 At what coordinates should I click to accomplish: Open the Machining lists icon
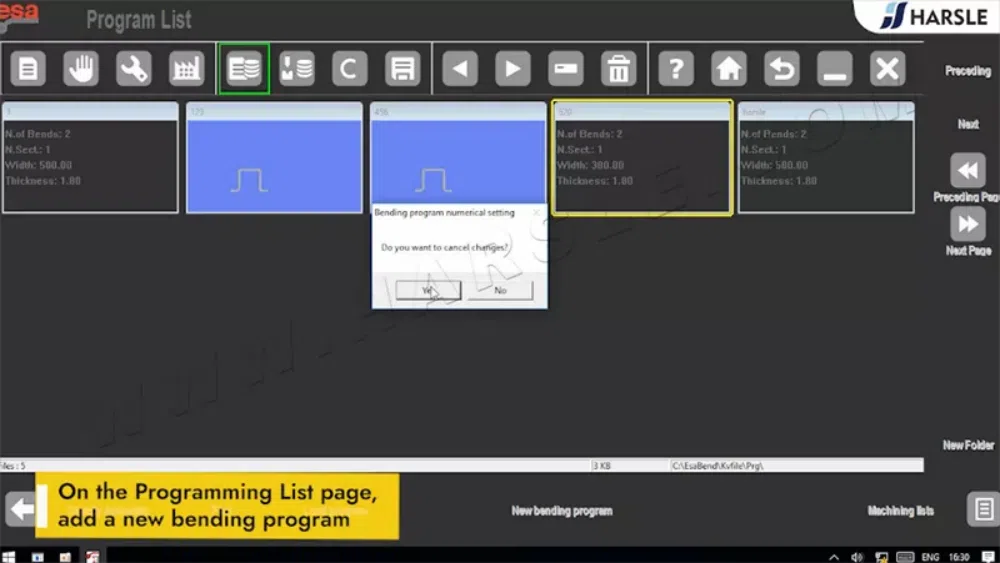point(983,509)
